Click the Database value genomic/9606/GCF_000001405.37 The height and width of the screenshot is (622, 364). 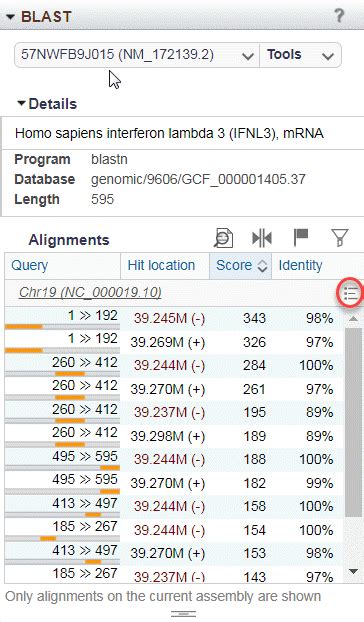pyautogui.click(x=198, y=179)
